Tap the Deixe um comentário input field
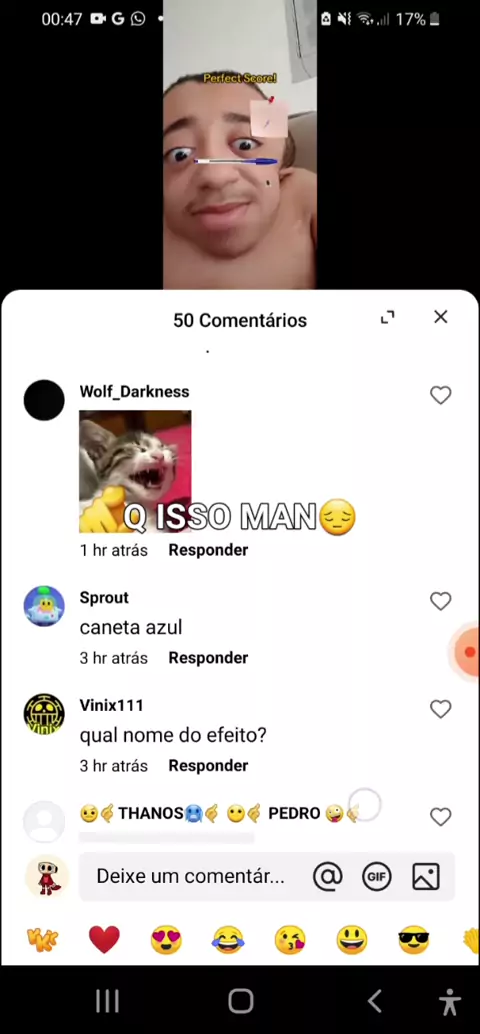480x1034 pixels. click(x=191, y=876)
